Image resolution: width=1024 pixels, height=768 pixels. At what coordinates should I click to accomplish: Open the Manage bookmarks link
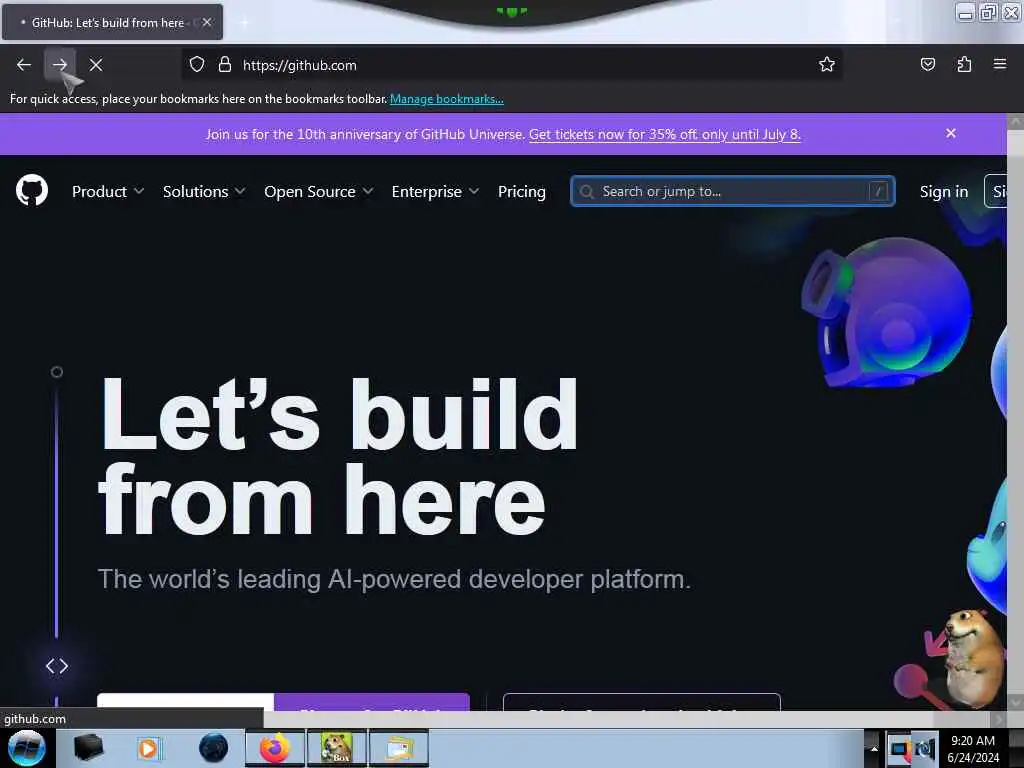pyautogui.click(x=446, y=99)
